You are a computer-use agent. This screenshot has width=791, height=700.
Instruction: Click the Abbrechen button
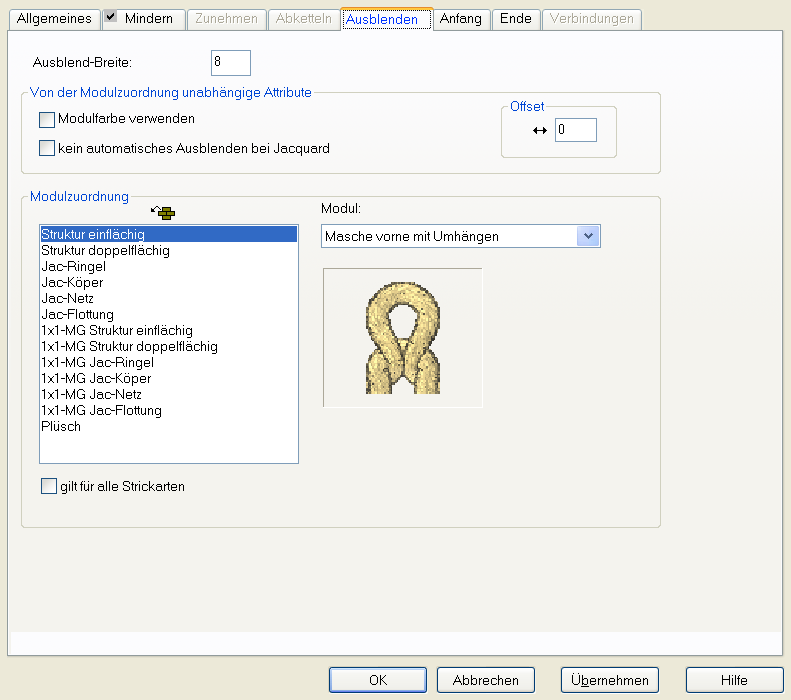tap(486, 680)
